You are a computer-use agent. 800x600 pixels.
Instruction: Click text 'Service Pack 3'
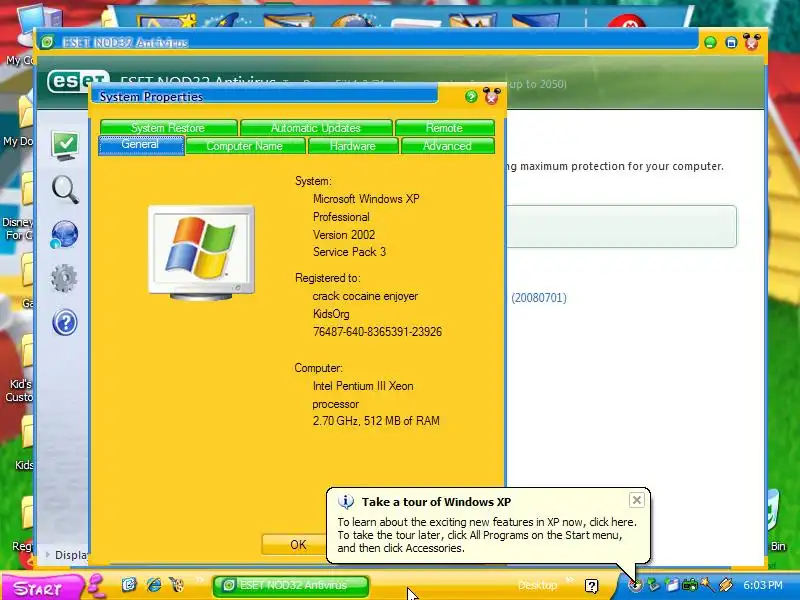click(349, 252)
